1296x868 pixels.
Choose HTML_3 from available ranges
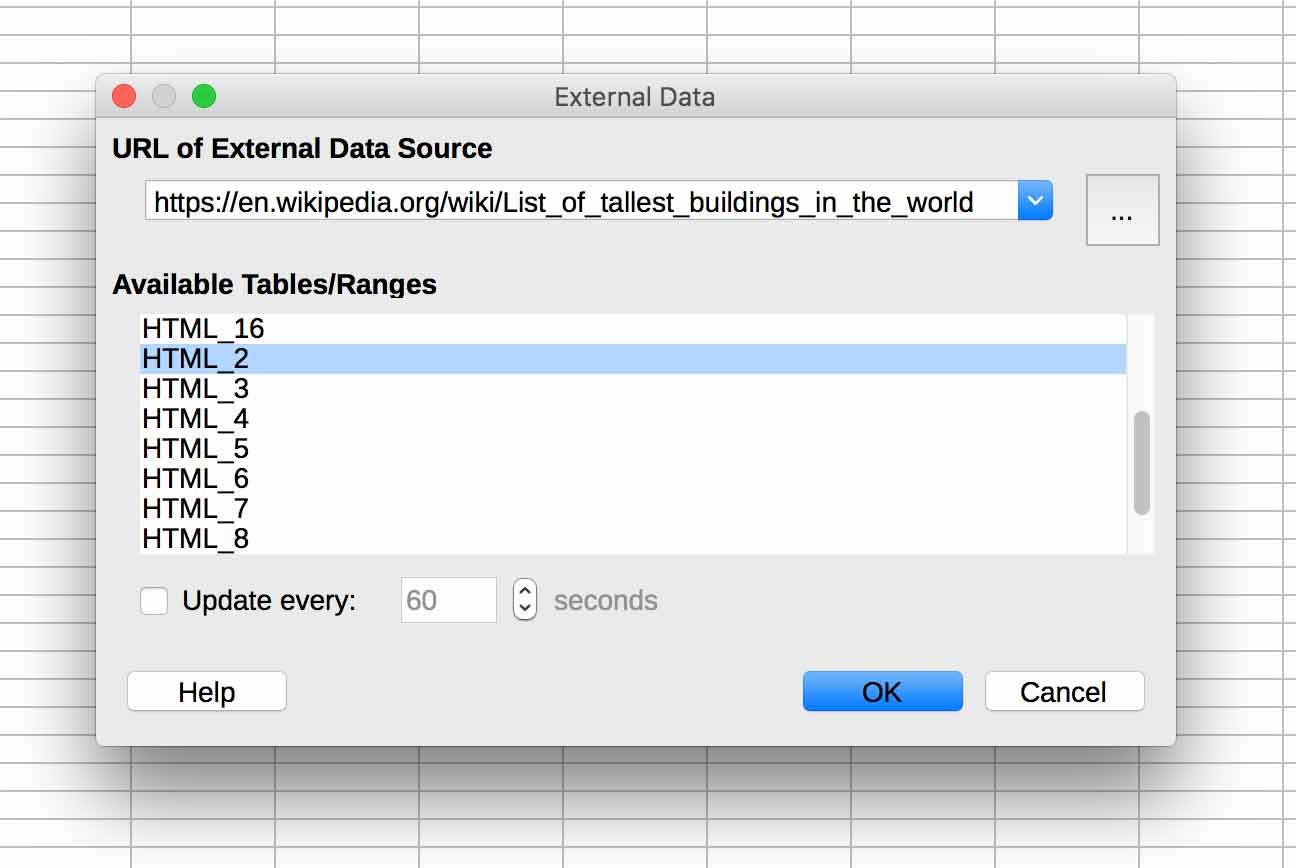pyautogui.click(x=633, y=389)
